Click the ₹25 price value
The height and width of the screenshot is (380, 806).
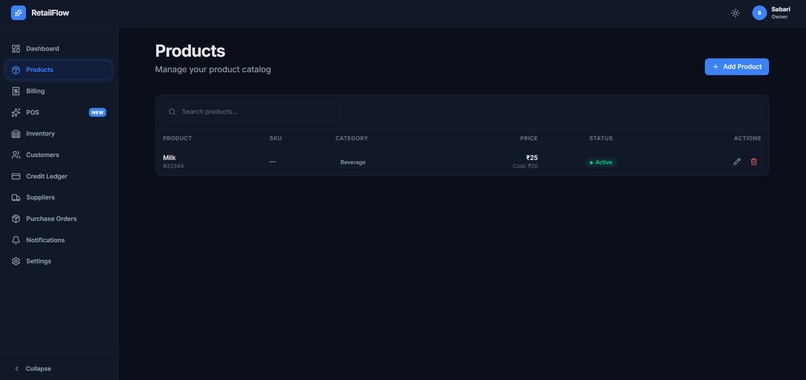(532, 158)
